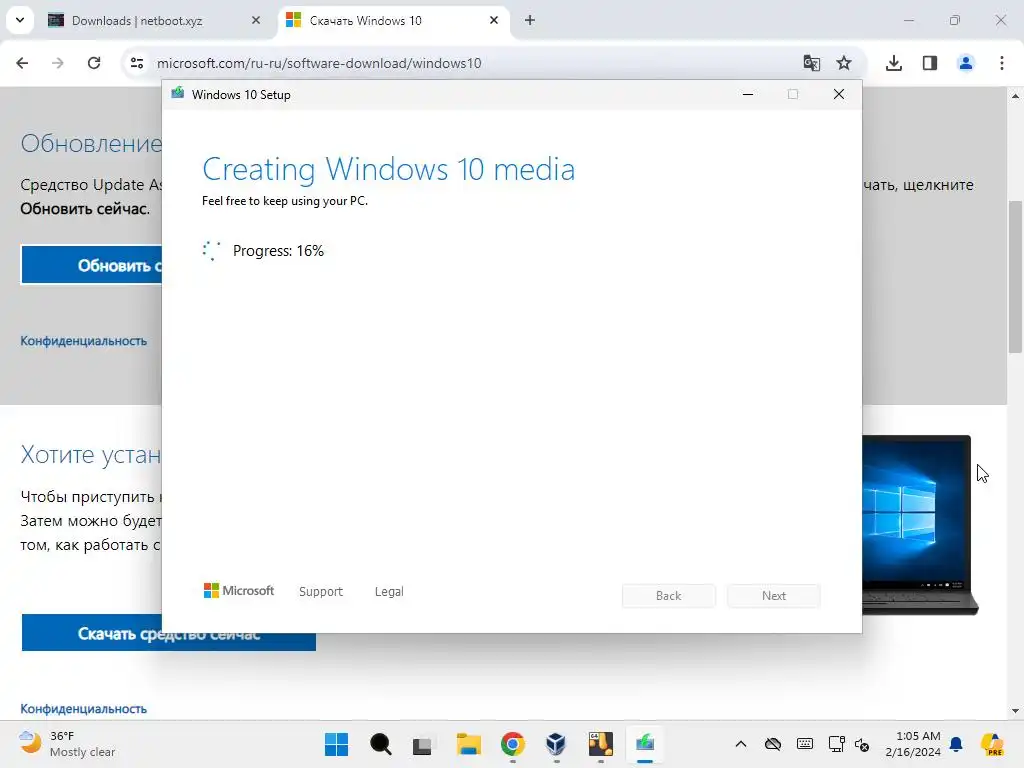The height and width of the screenshot is (768, 1024).
Task: Click the Next button in Setup
Action: [774, 596]
